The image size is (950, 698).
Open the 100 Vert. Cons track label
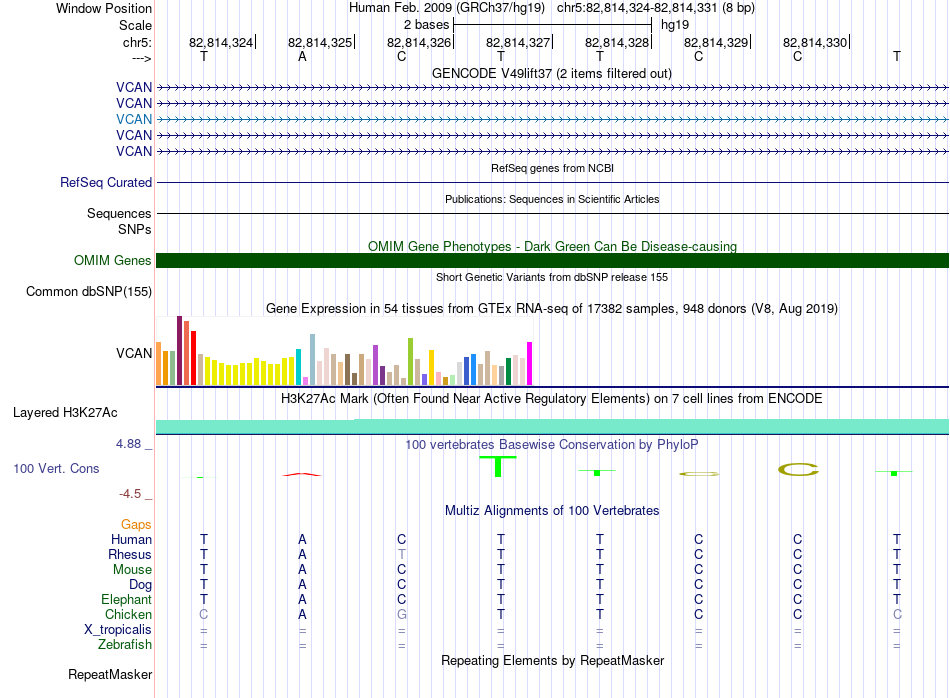(x=56, y=468)
